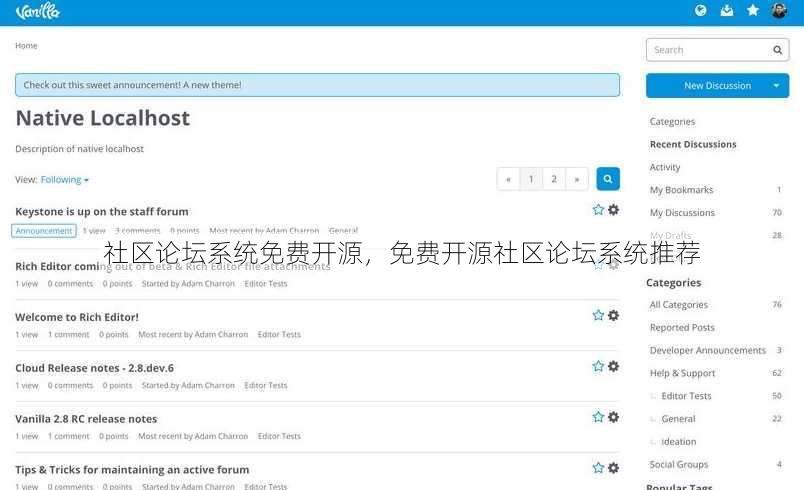Open Welcome to Rich Editor! discussion
Viewport: 804px width, 490px height.
click(77, 317)
